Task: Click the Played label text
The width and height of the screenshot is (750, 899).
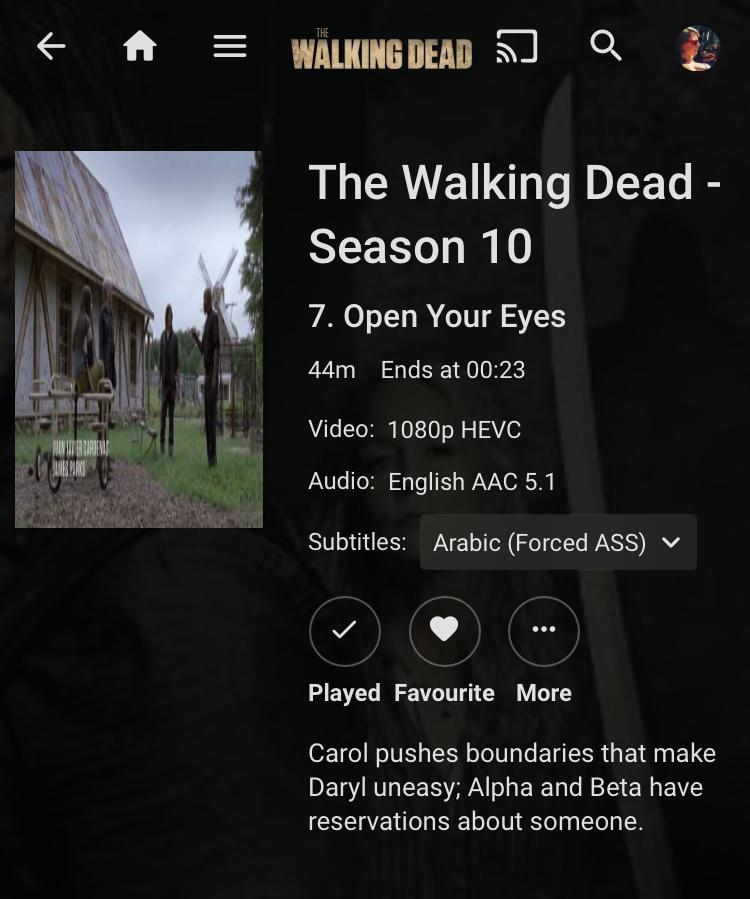Action: pyautogui.click(x=345, y=693)
